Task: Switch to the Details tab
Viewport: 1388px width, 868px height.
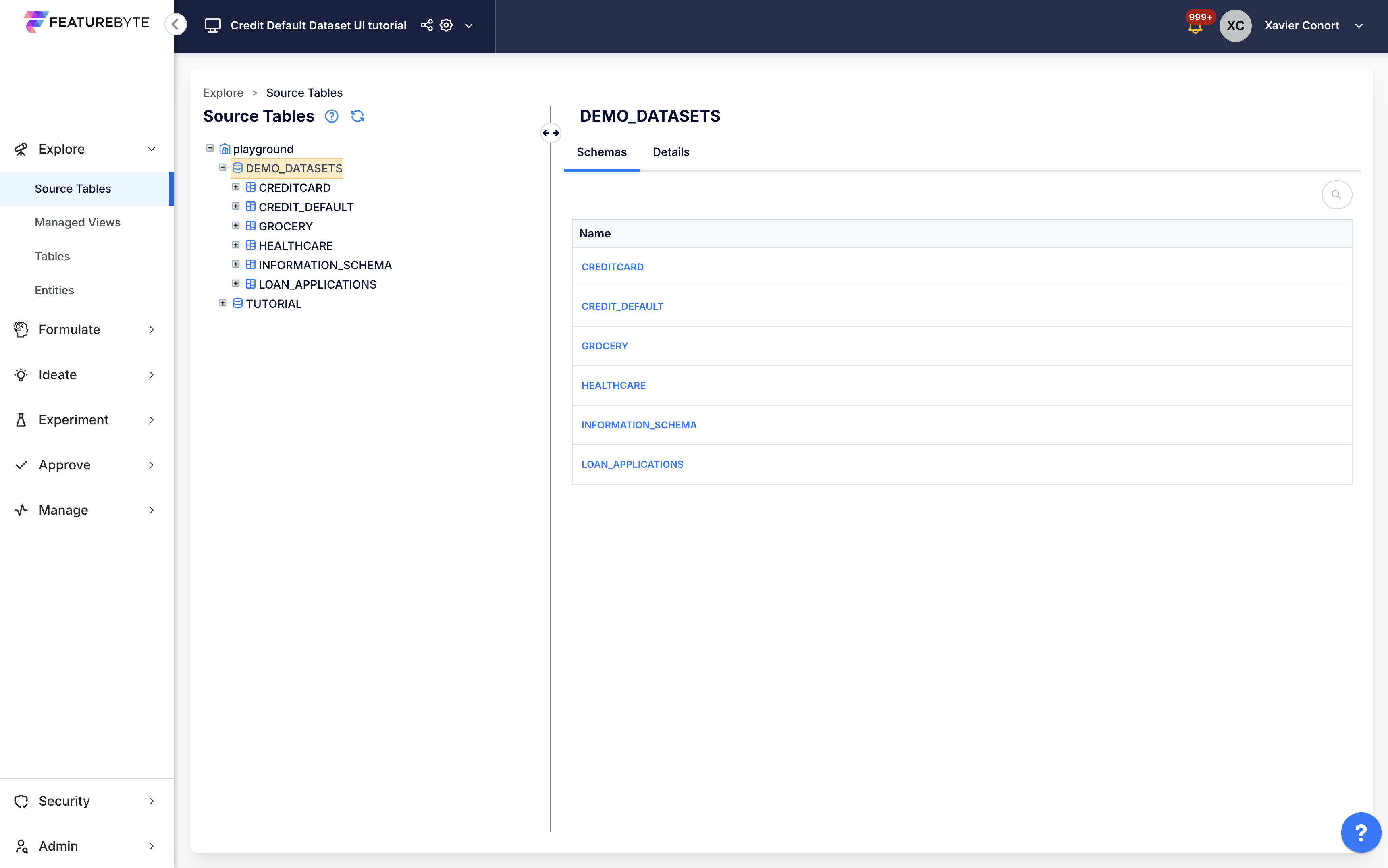Action: point(671,152)
